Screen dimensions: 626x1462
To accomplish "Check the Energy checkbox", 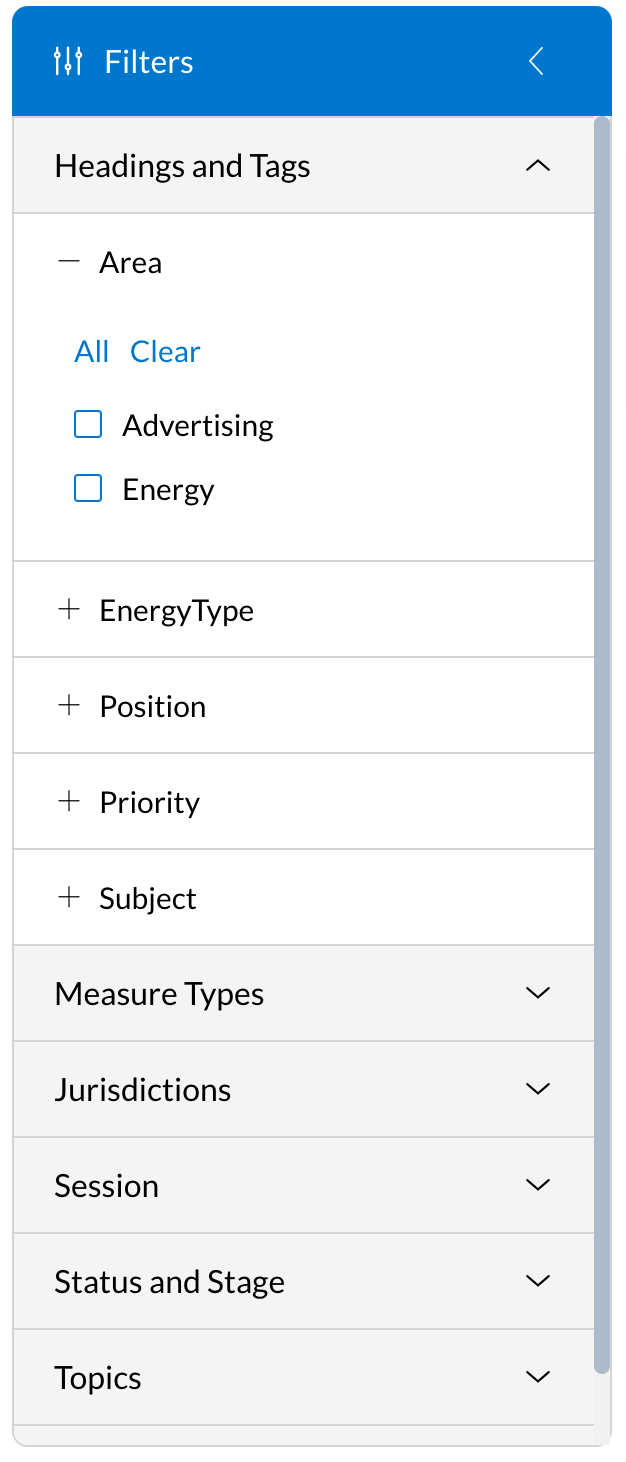I will coord(89,489).
